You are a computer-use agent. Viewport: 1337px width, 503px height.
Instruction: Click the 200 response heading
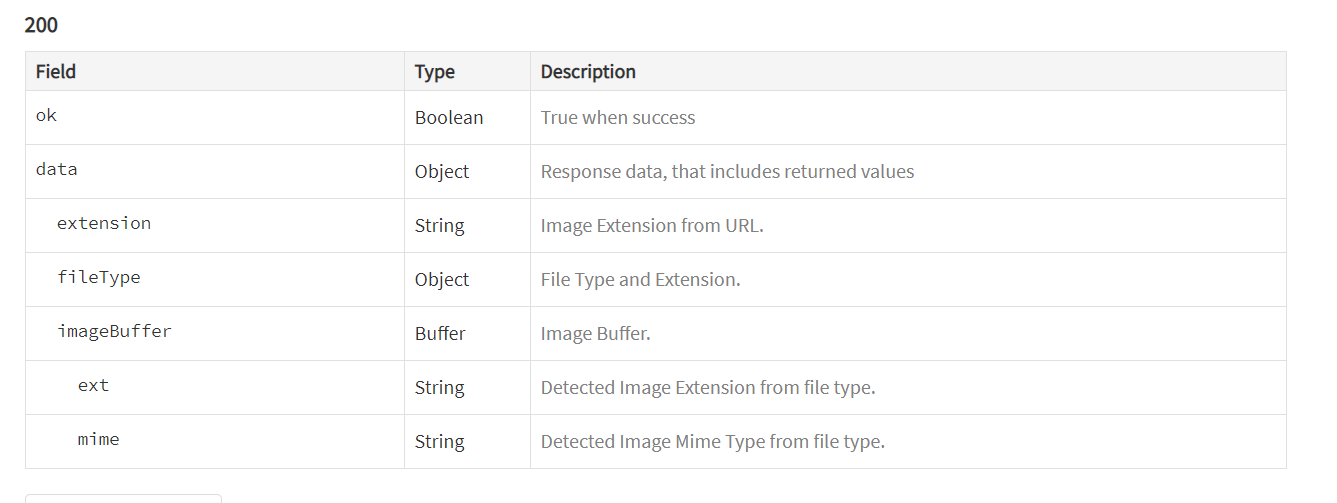click(41, 25)
